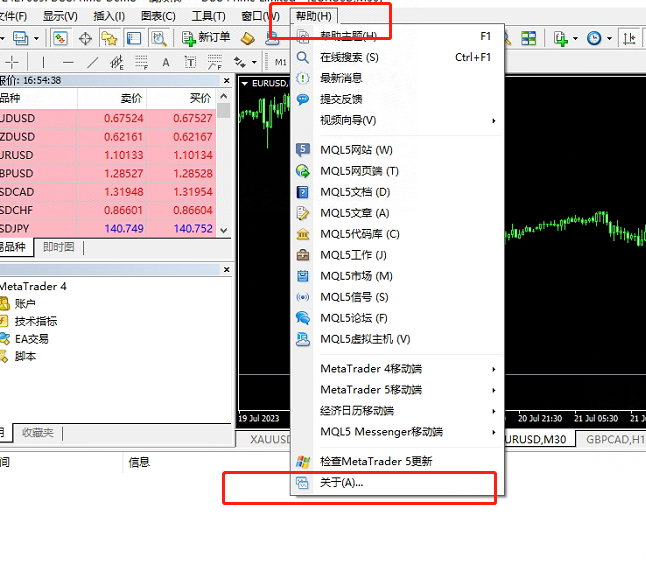The height and width of the screenshot is (568, 646).
Task: Toggle the Navigator star-folder icon
Action: coord(110,38)
